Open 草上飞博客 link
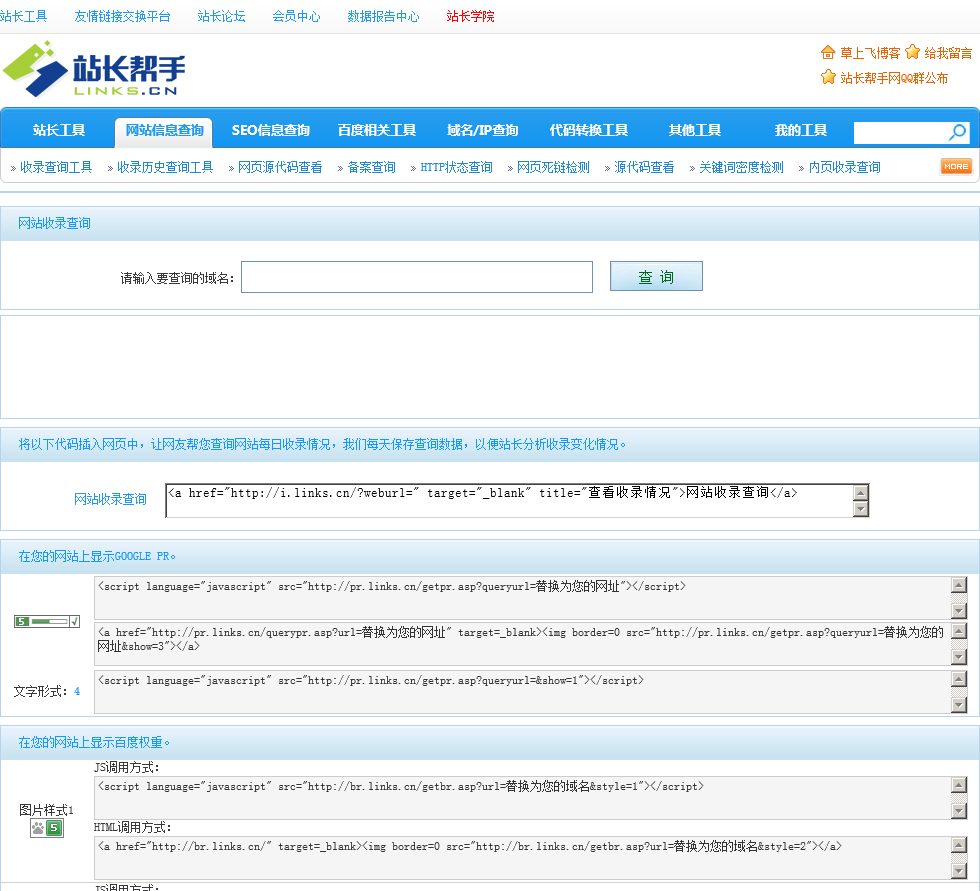Image resolution: width=980 pixels, height=891 pixels. (x=870, y=53)
